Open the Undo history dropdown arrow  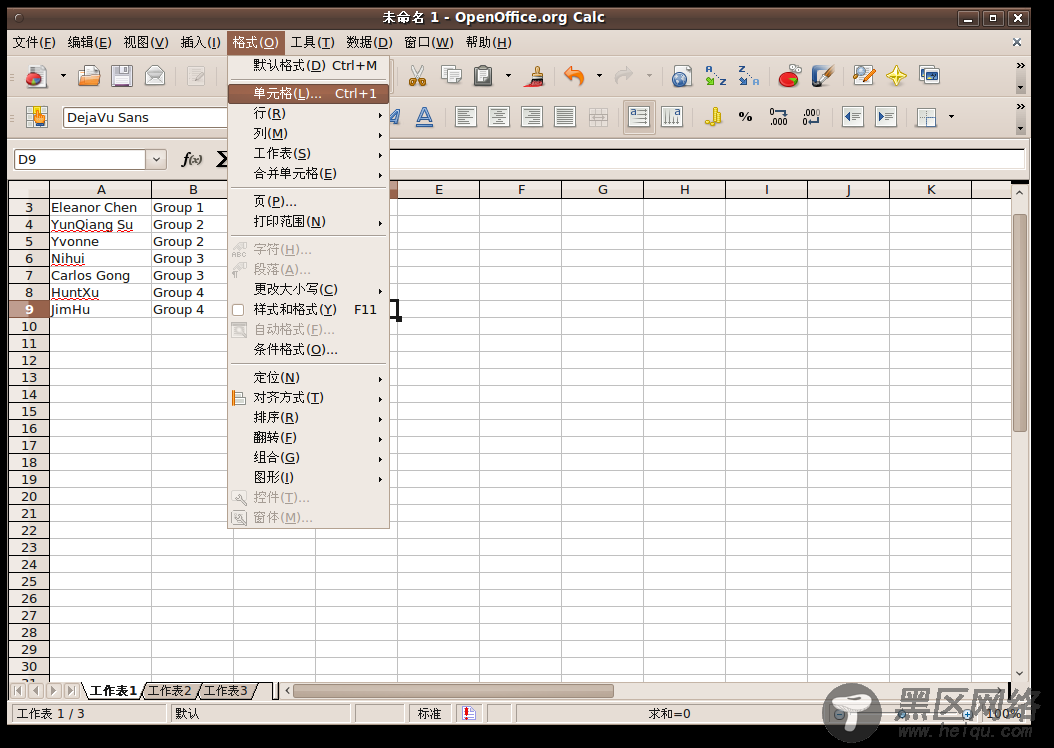(599, 76)
